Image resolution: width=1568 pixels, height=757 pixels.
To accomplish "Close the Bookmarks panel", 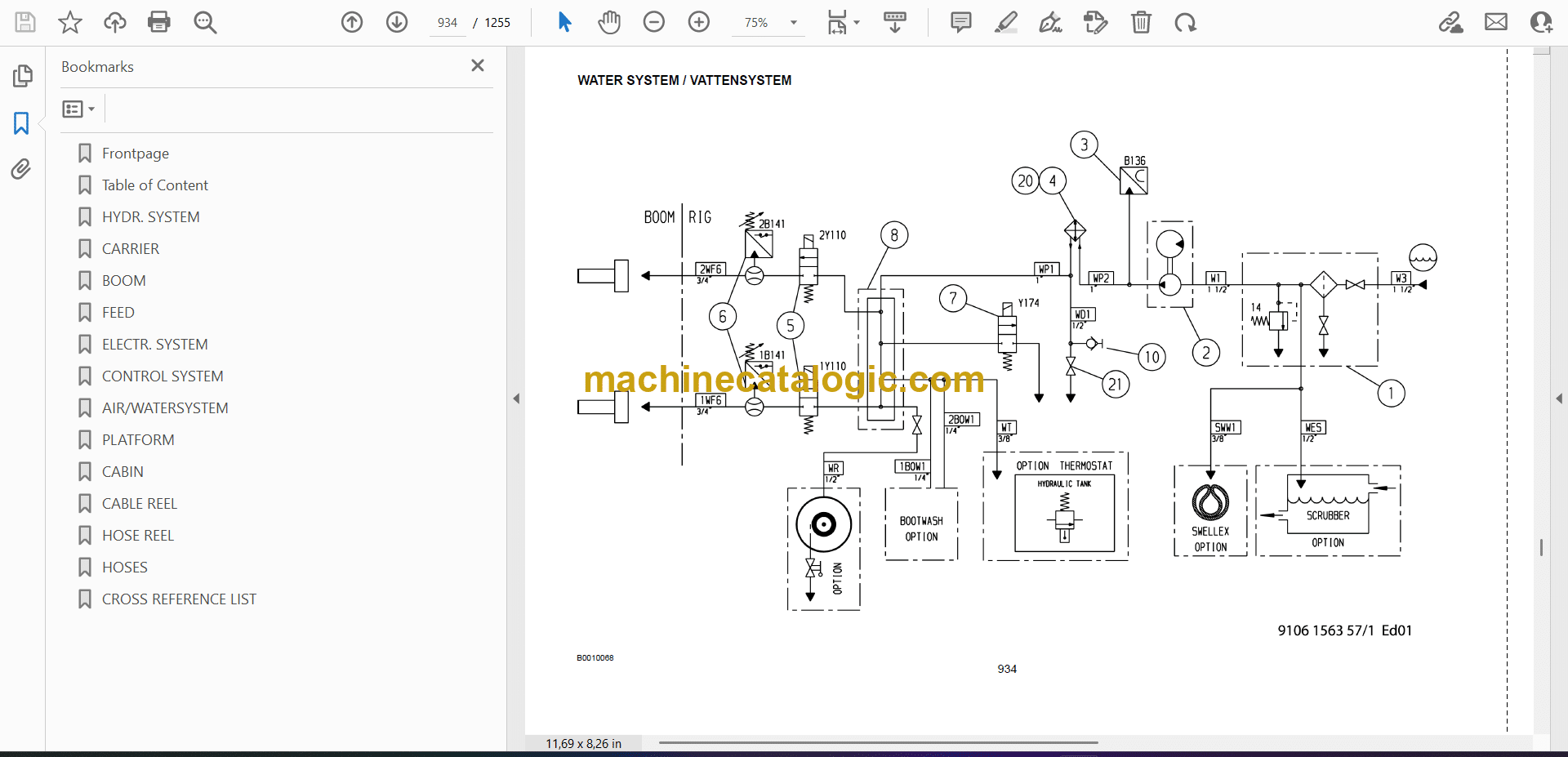I will tap(478, 65).
